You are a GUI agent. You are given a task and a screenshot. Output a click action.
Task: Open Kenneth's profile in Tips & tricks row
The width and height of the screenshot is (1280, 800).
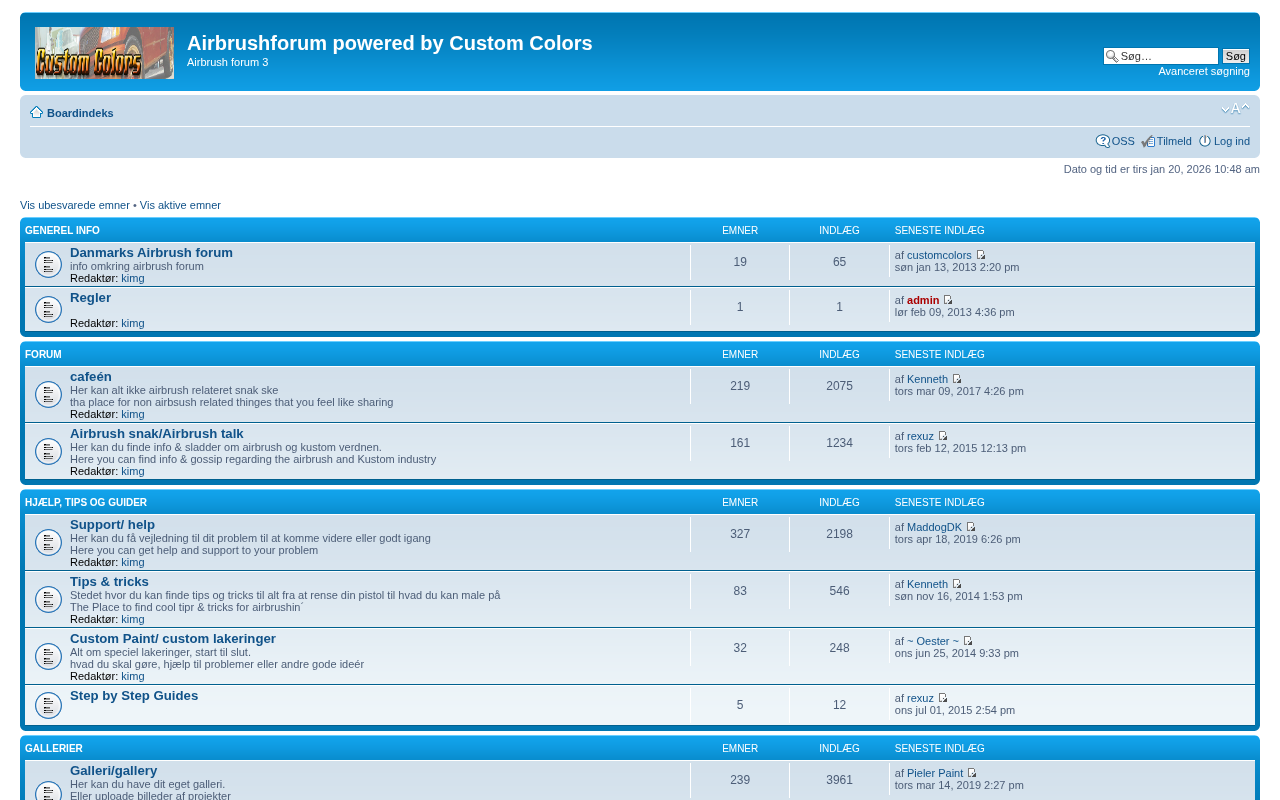tap(927, 584)
